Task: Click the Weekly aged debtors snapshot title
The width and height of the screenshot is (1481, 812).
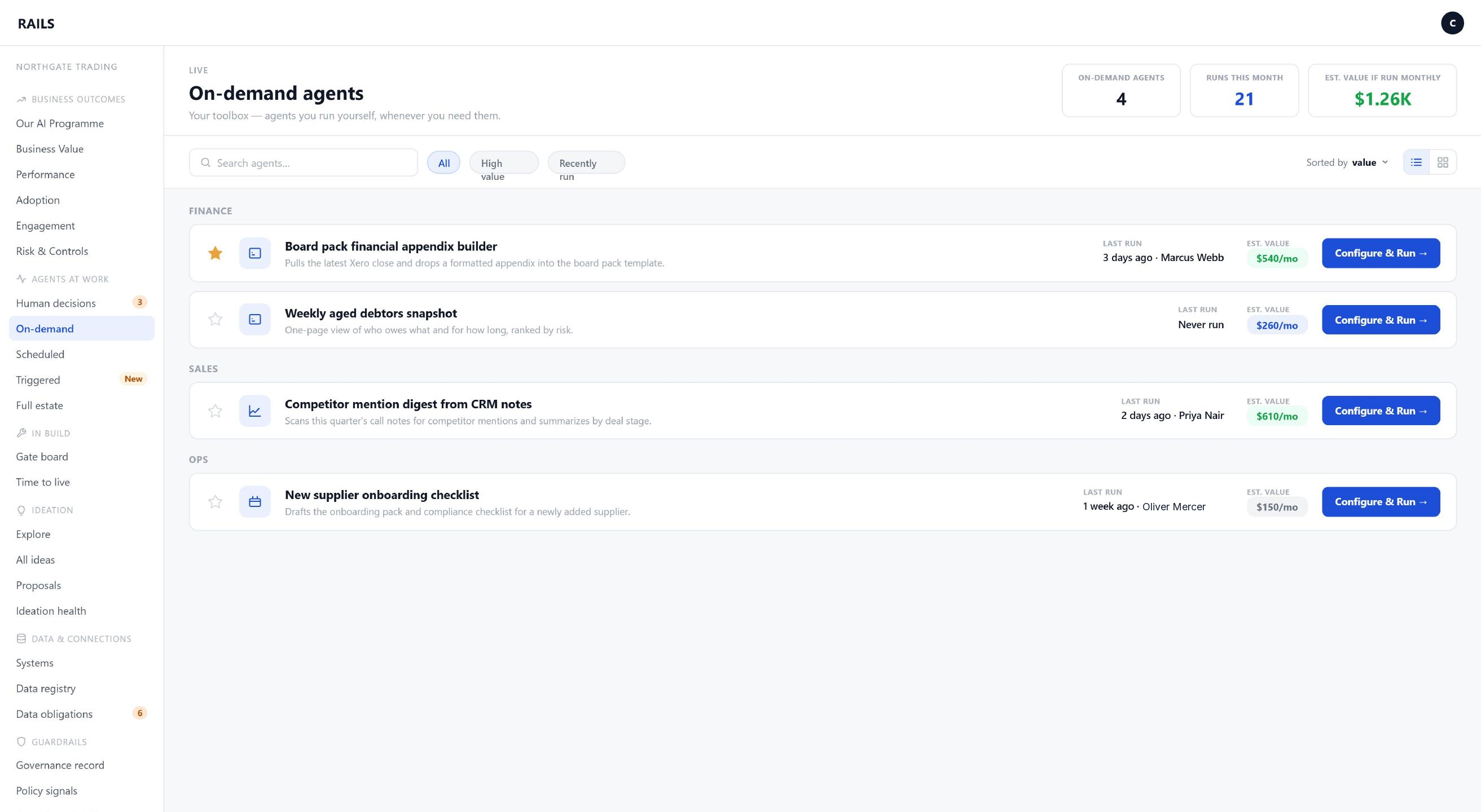Action: 371,313
